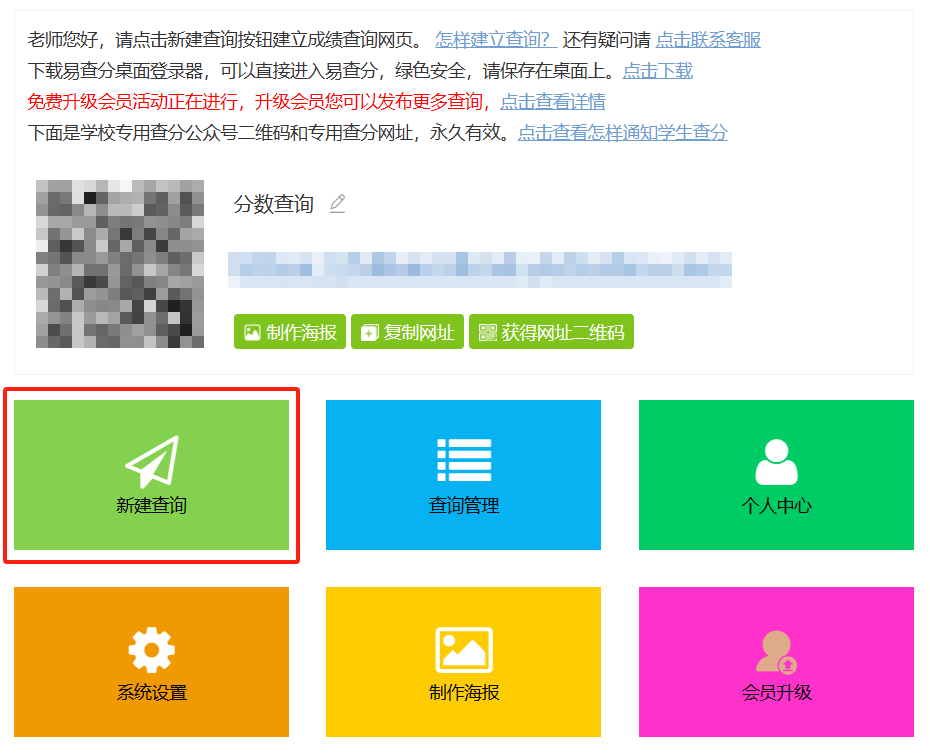Select the 新建查询 tile label
The height and width of the screenshot is (754, 930).
click(x=152, y=505)
